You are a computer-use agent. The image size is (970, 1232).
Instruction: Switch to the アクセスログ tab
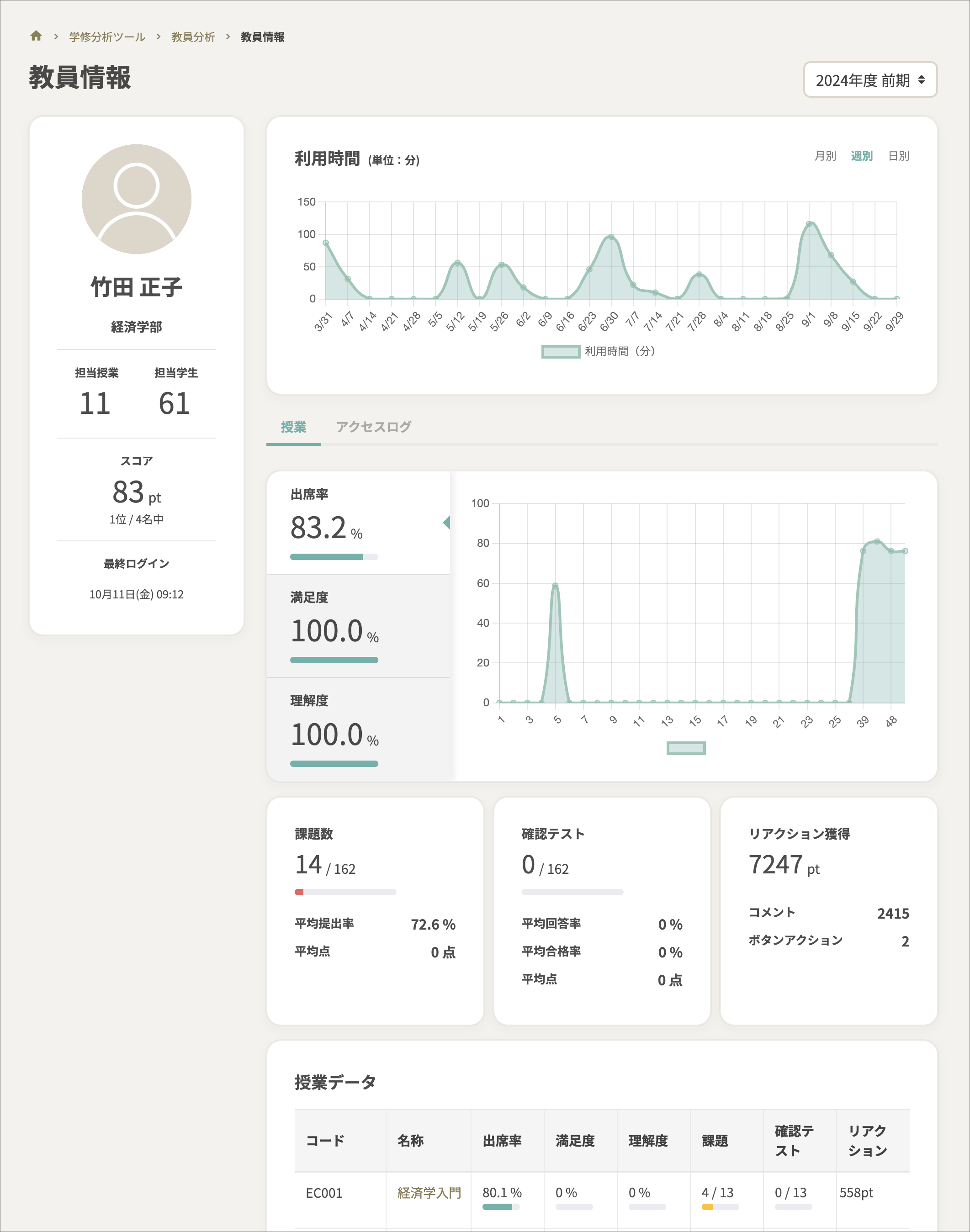(374, 426)
